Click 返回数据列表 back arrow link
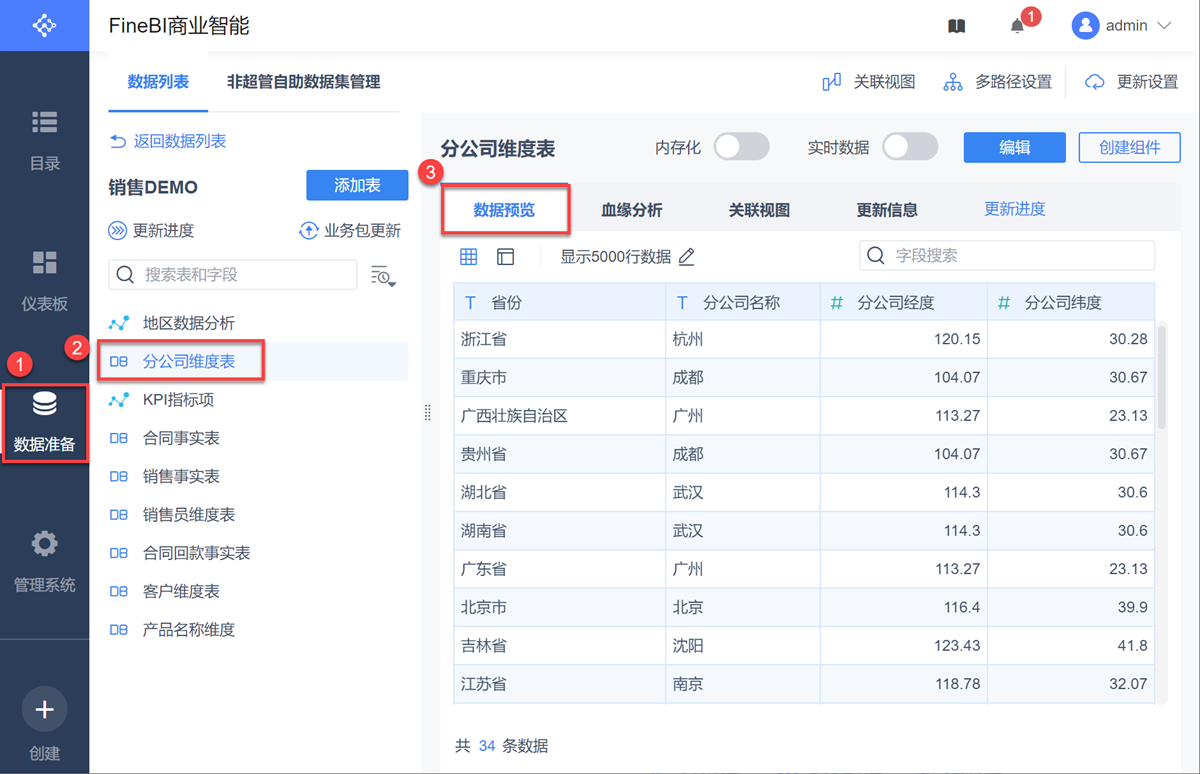The image size is (1200, 774). [167, 141]
